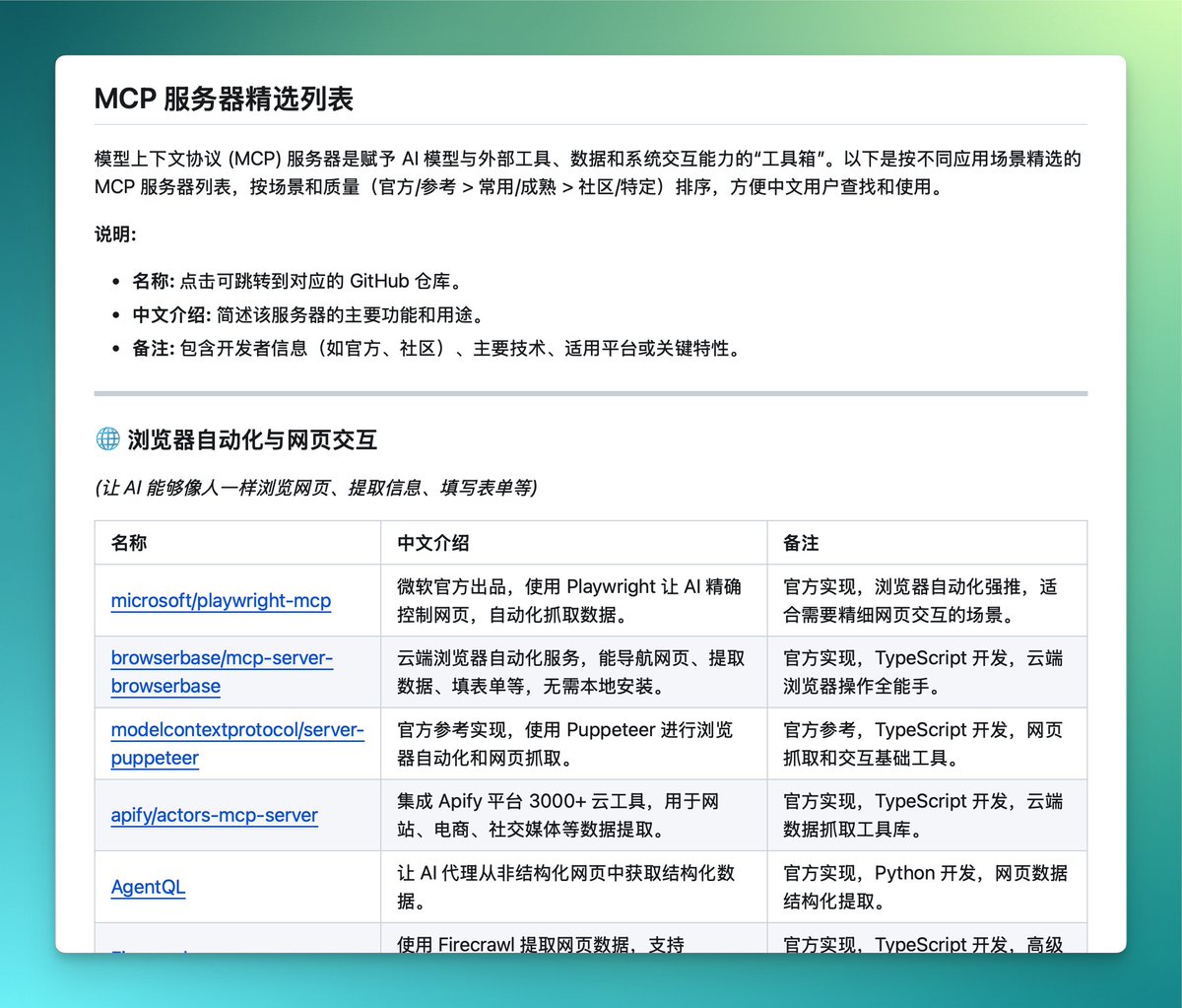Click the bullet starting 备注: 包含开发者信息
This screenshot has height=1008, width=1182.
tap(436, 348)
